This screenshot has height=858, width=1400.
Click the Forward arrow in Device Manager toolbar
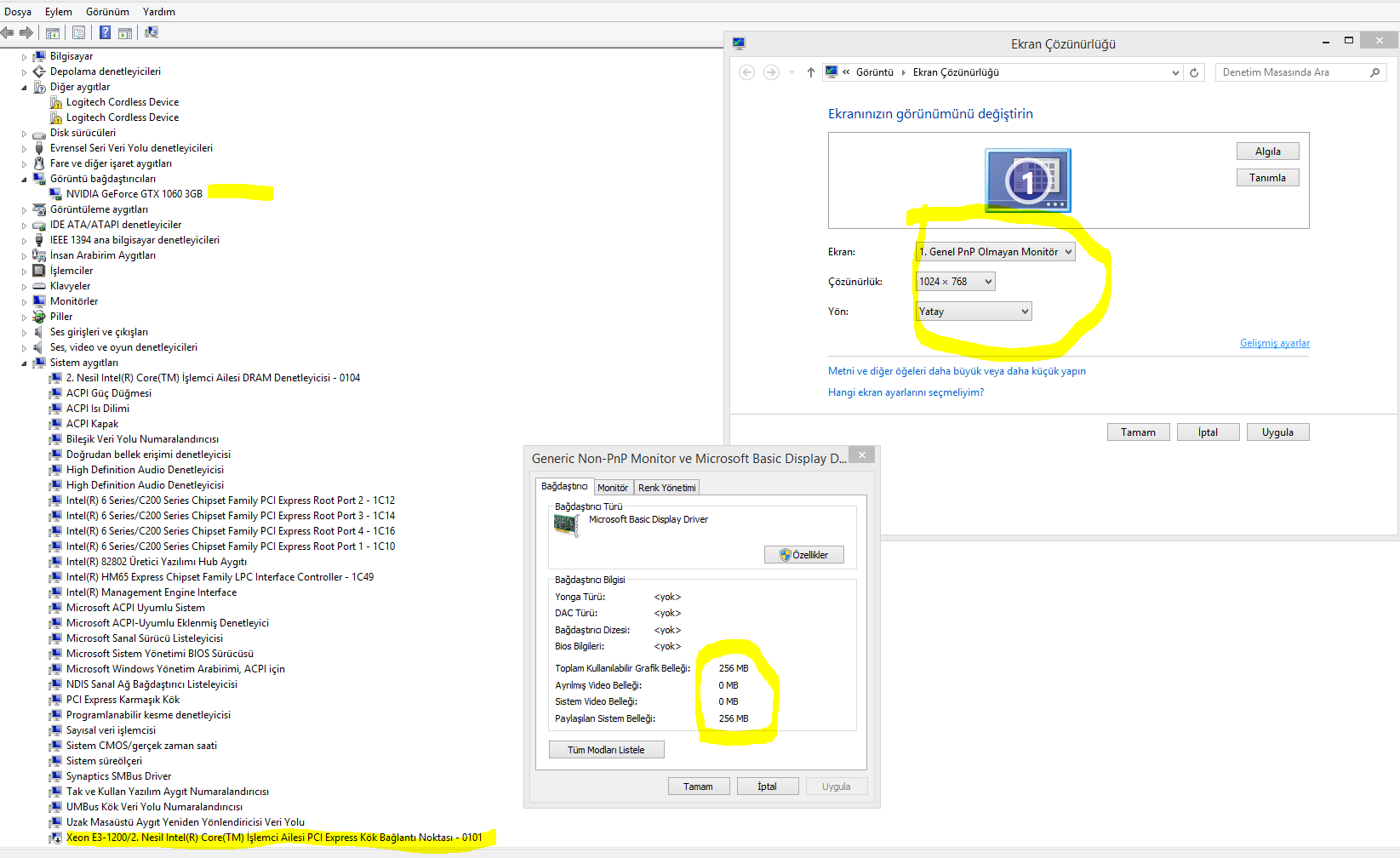click(x=26, y=32)
